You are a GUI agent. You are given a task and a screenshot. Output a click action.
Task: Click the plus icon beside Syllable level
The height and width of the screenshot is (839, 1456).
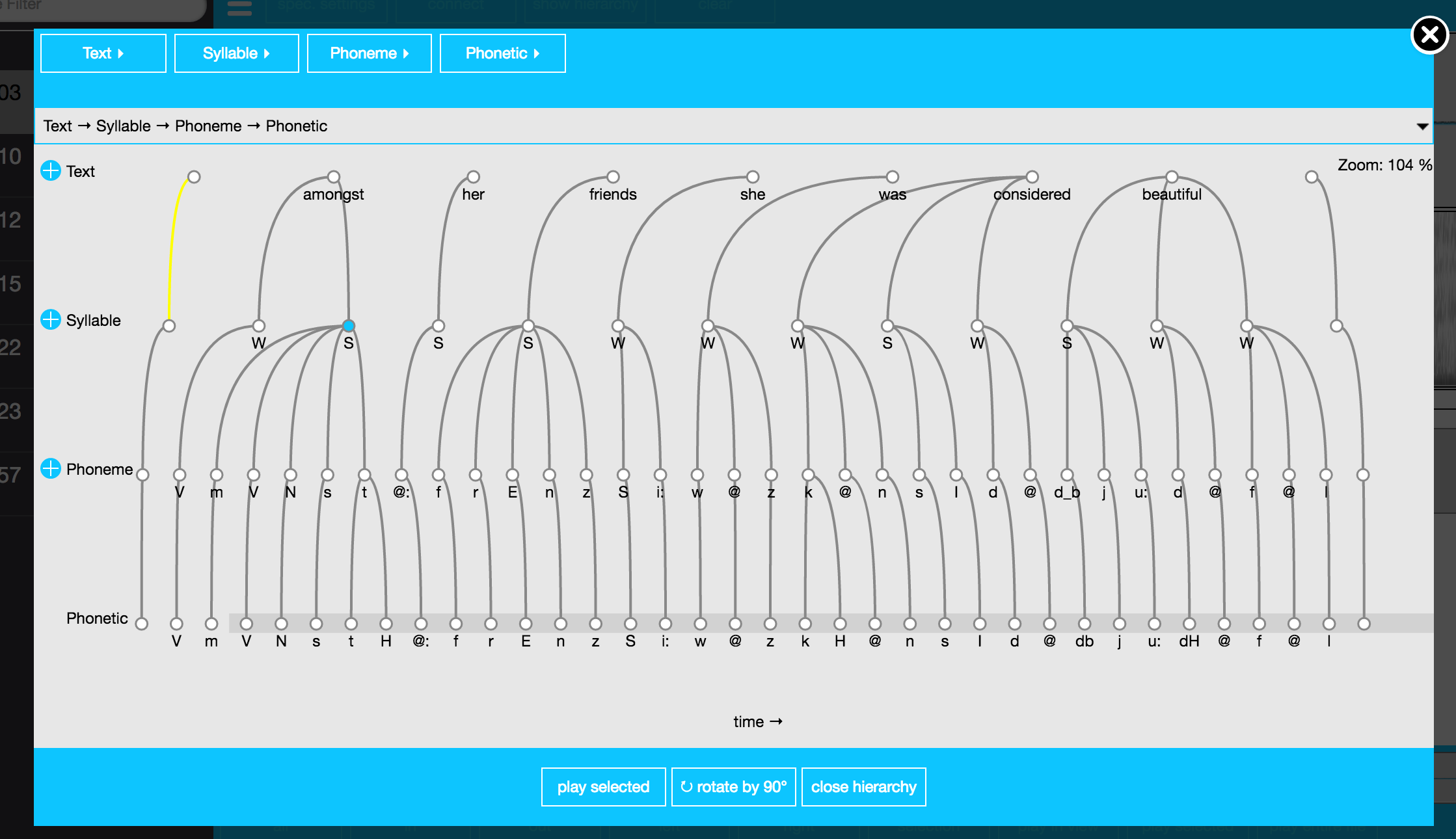click(50, 320)
